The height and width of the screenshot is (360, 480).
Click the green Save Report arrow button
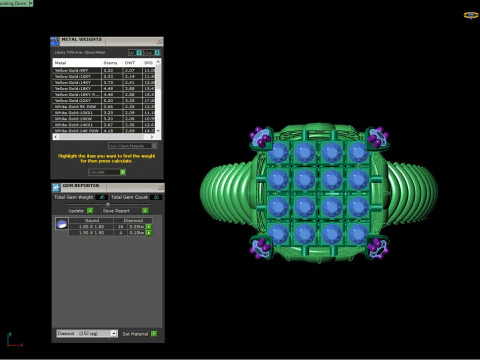click(145, 211)
